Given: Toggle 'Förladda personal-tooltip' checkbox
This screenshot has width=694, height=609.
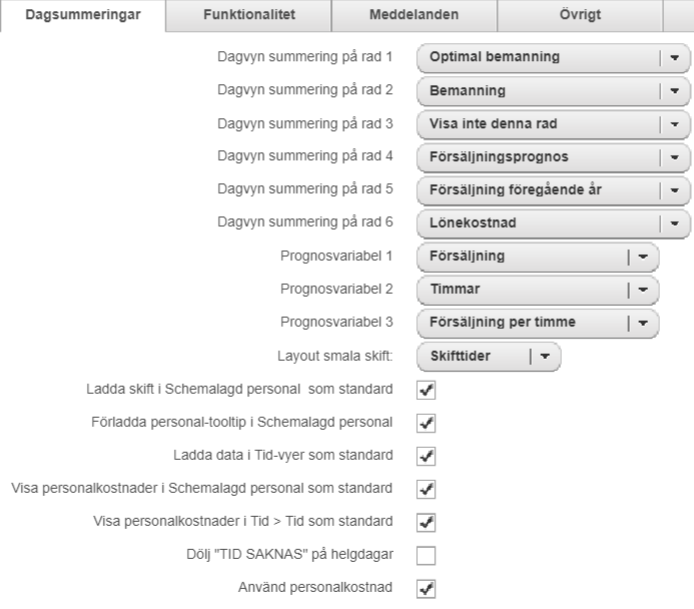Looking at the screenshot, I should coord(427,422).
